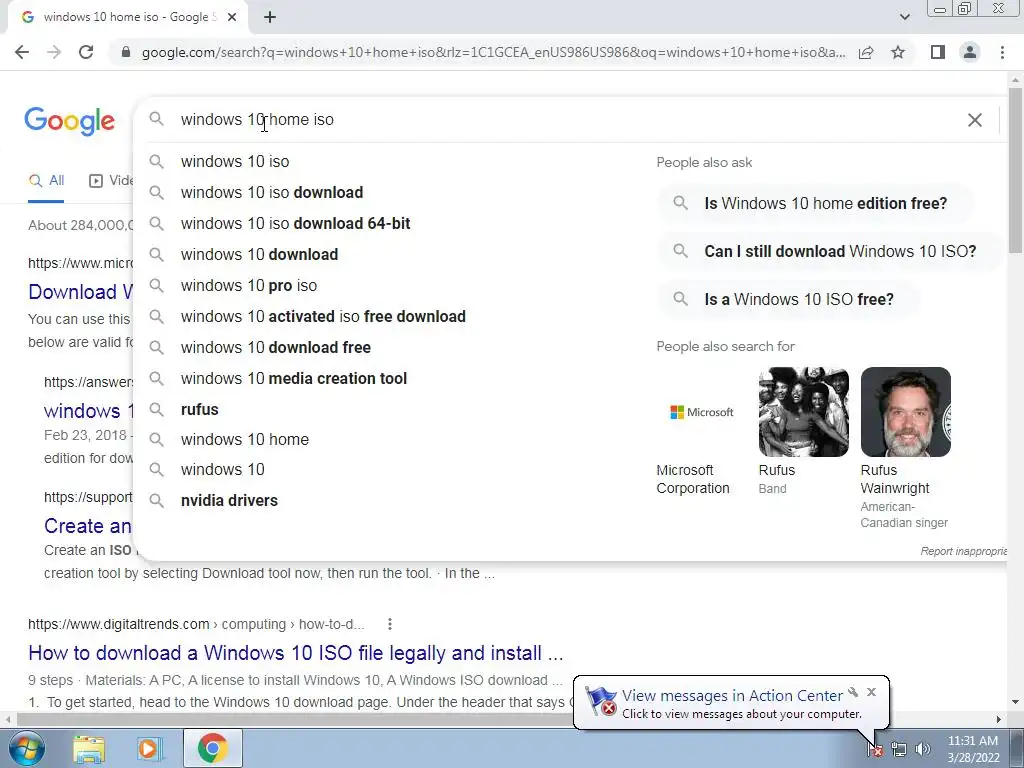The image size is (1024, 768).
Task: Open the tab search dropdown arrow
Action: tap(904, 17)
